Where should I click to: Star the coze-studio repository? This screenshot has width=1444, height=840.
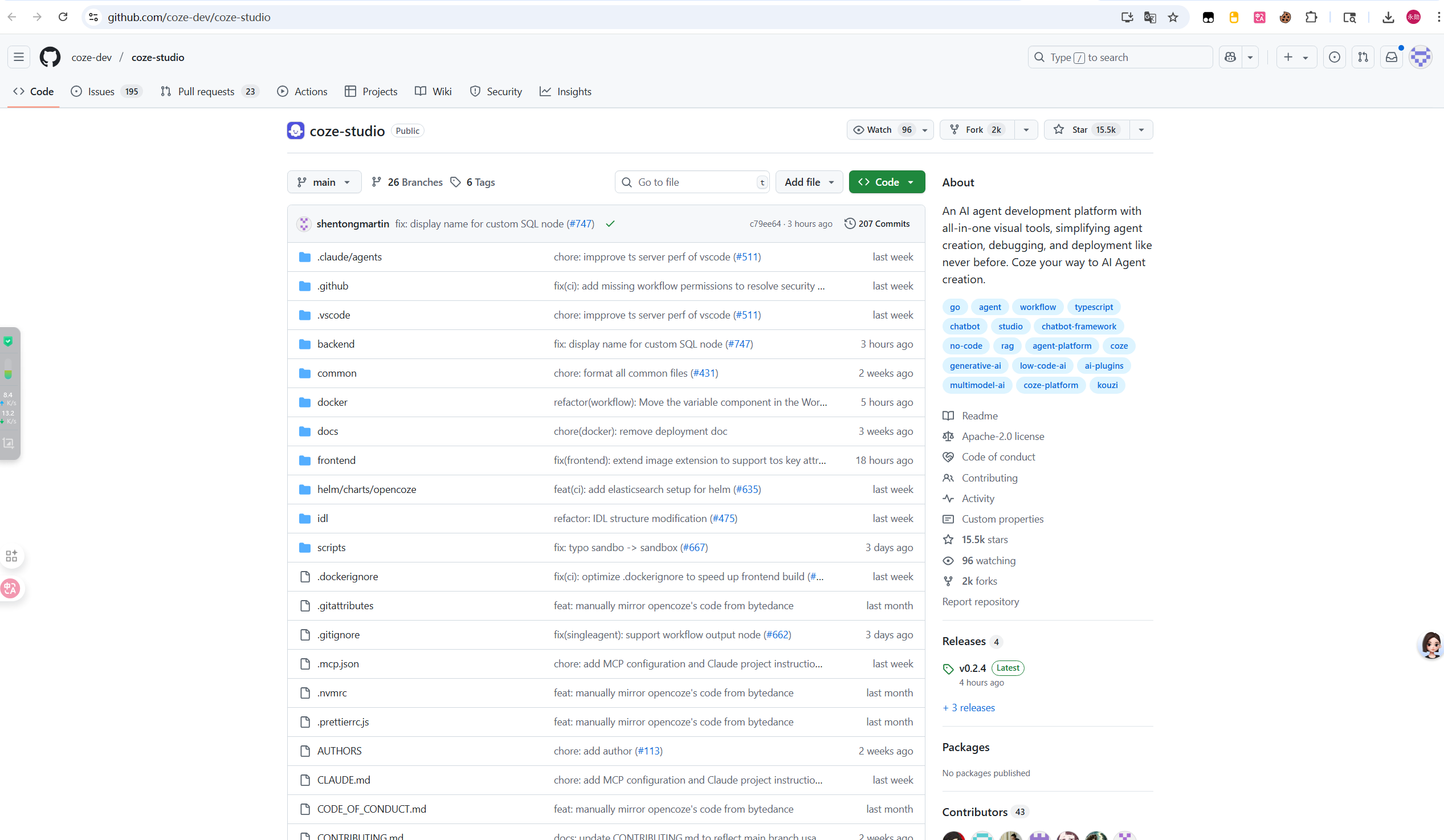(1087, 130)
